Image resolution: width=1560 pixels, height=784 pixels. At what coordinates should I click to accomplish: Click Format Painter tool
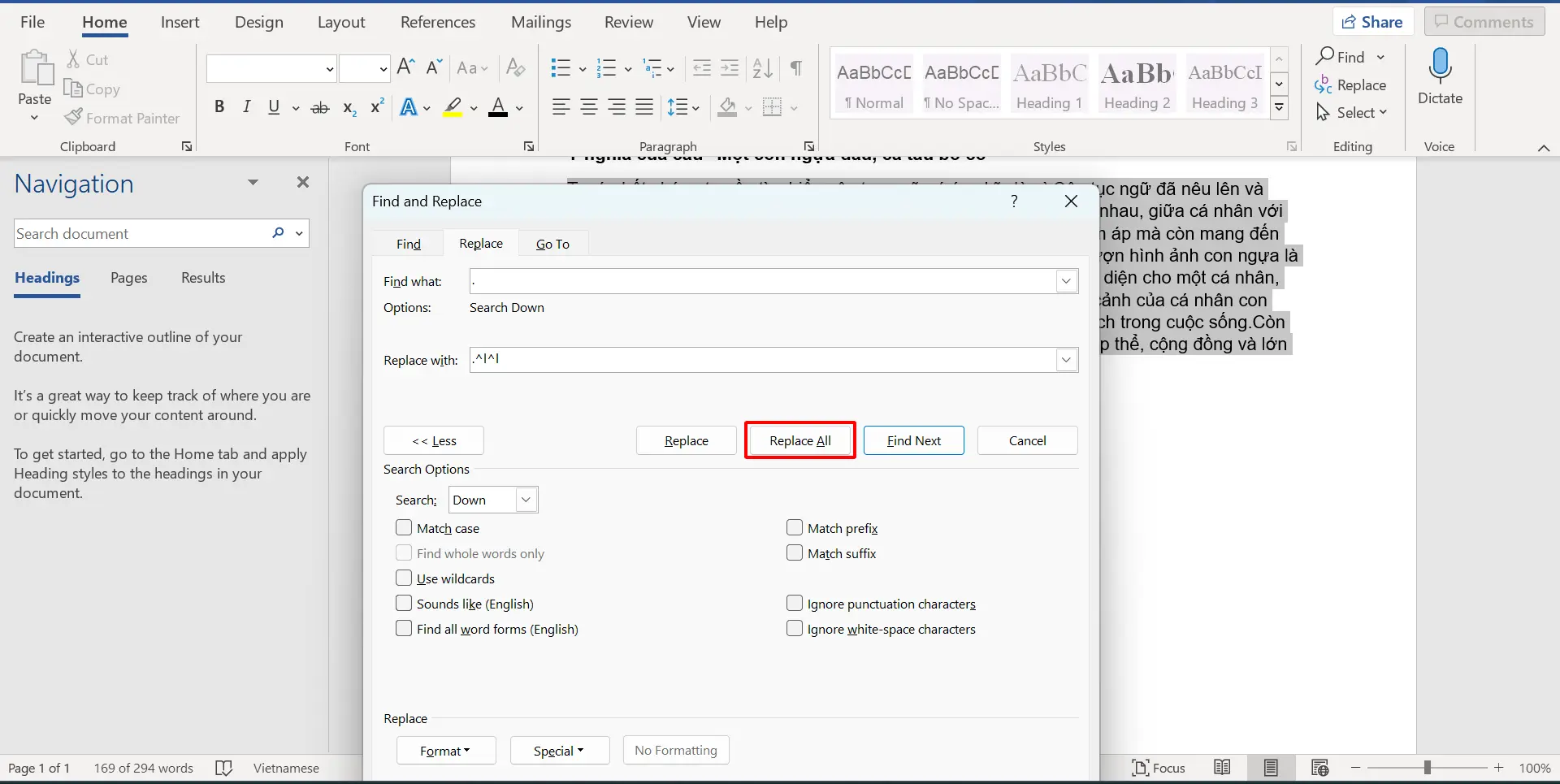[x=122, y=118]
